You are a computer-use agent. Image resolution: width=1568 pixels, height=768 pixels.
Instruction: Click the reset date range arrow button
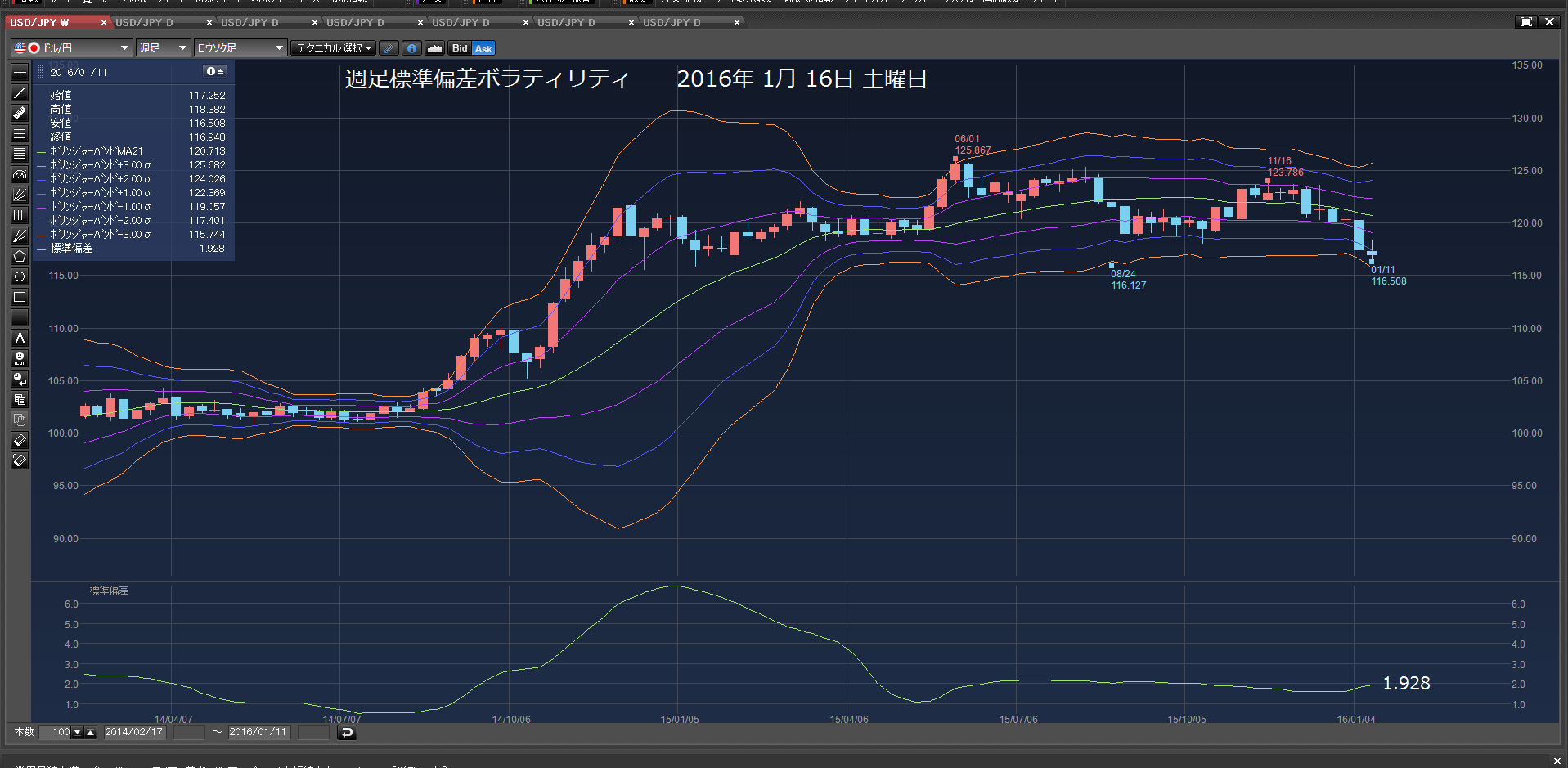coord(347,732)
